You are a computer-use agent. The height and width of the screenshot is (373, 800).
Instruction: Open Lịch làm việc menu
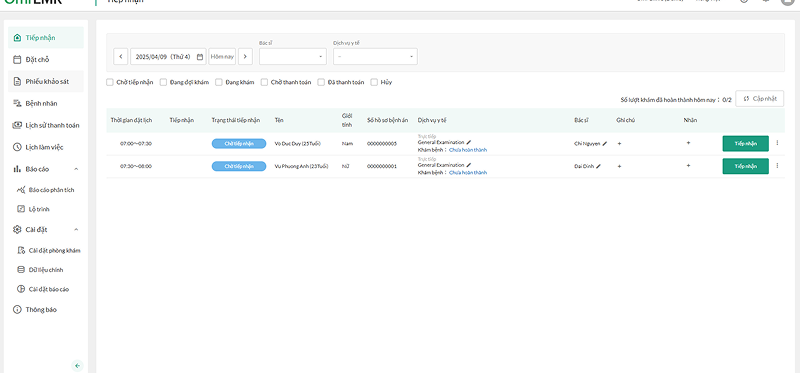point(46,147)
